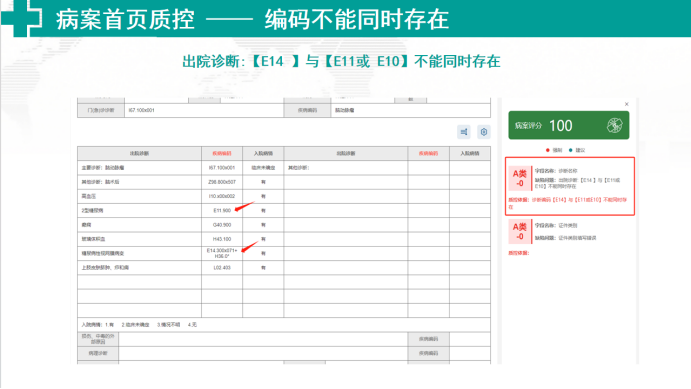This screenshot has height=389, width=691.
Task: Select the red-outlined E14 diagnosis error card
Action: [570, 186]
